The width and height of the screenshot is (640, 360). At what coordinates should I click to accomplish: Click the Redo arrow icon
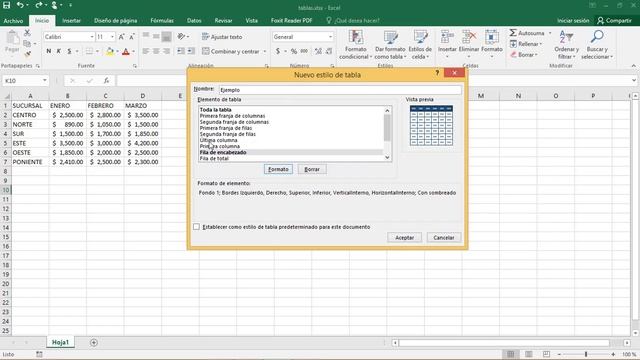tap(39, 5)
